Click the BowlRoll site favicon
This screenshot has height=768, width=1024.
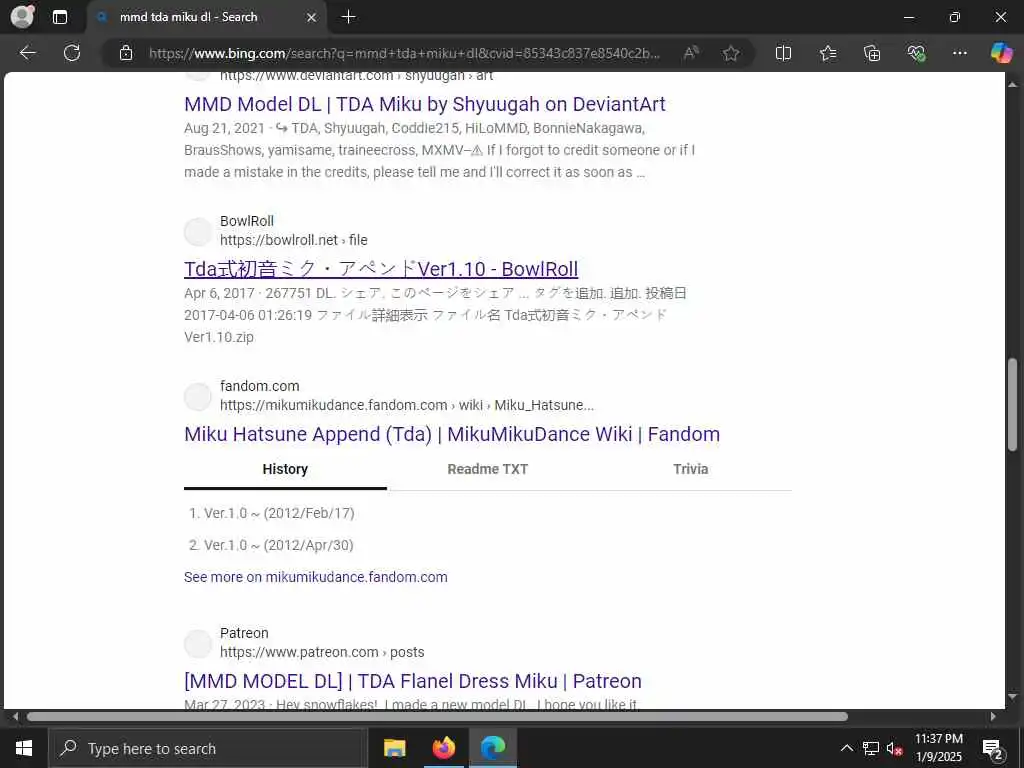[x=198, y=231]
